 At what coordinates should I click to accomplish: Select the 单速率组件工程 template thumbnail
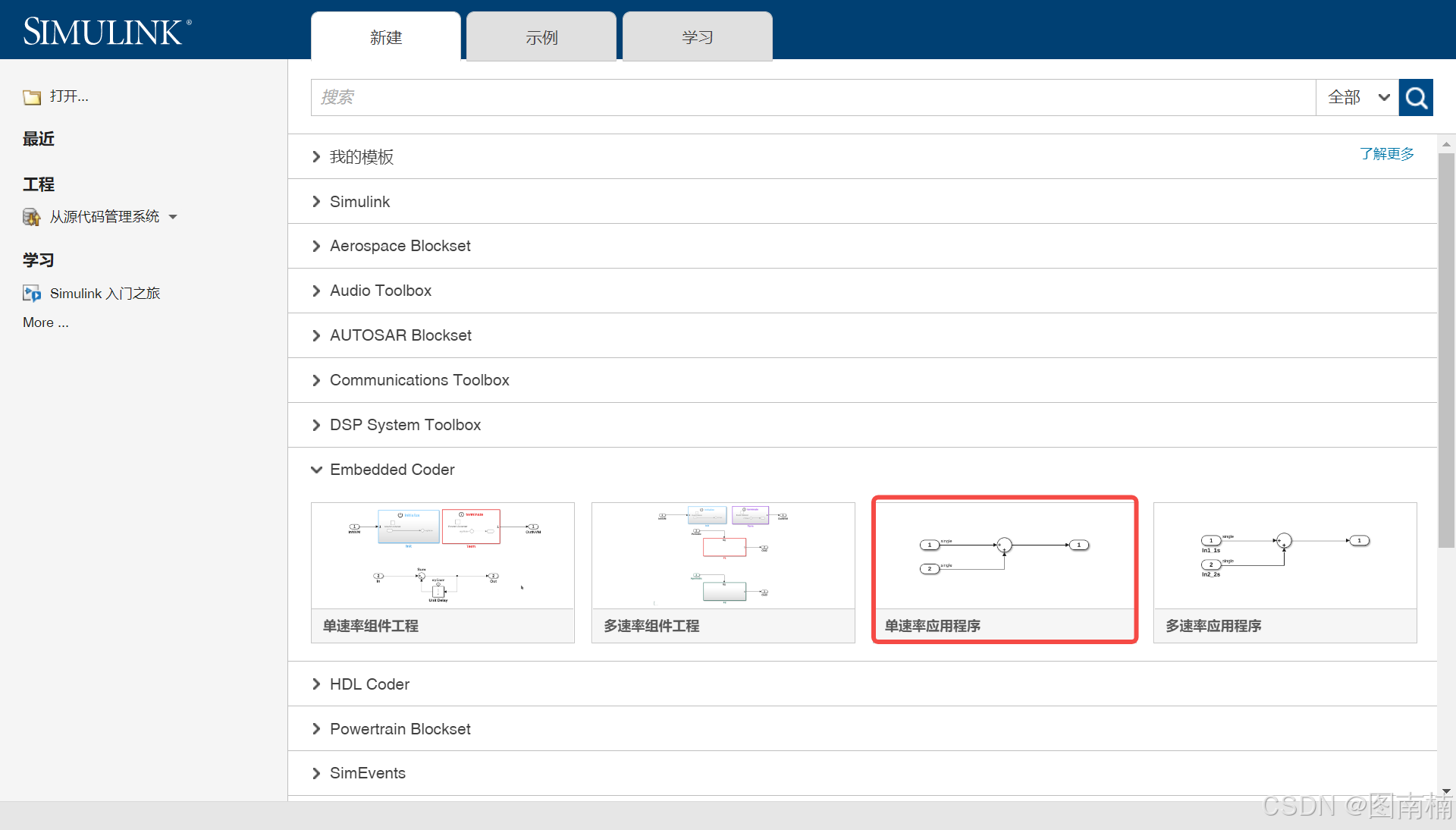[442, 556]
